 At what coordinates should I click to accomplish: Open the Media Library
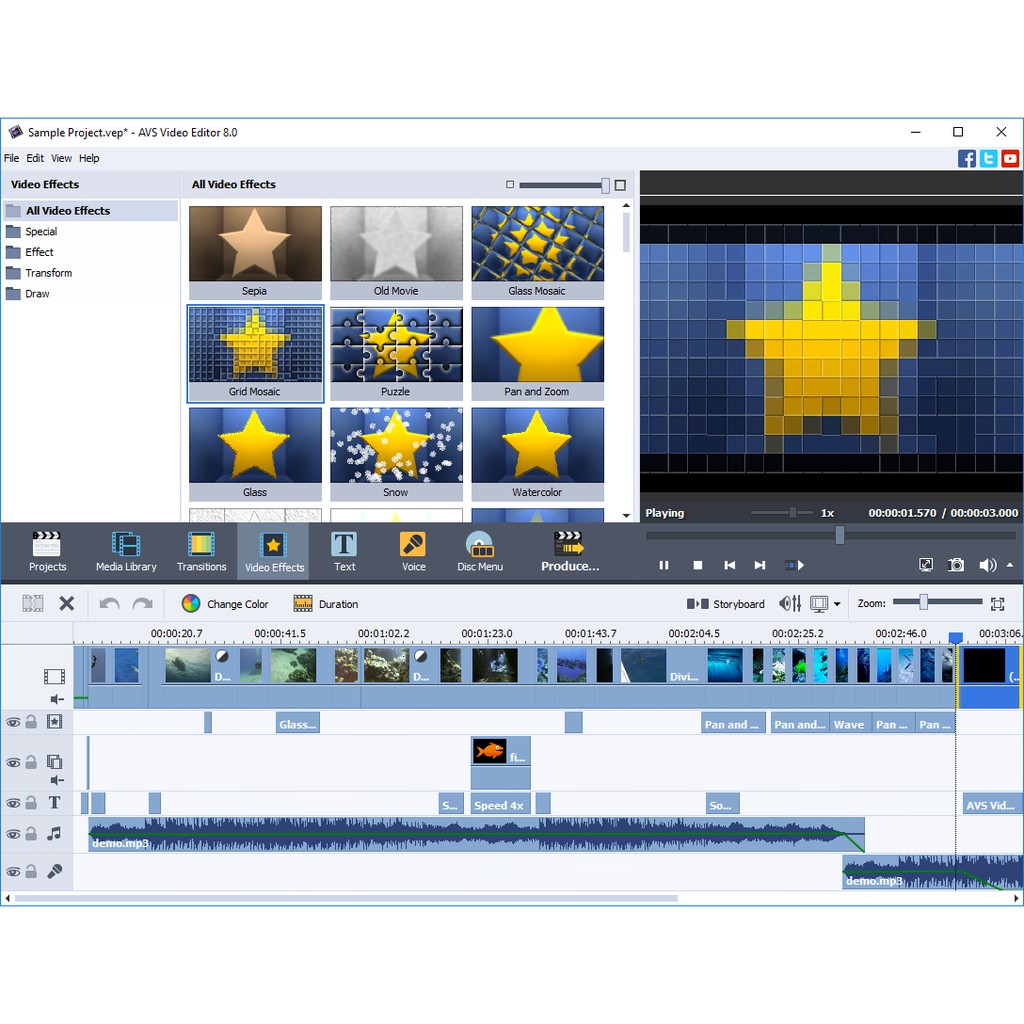(126, 551)
